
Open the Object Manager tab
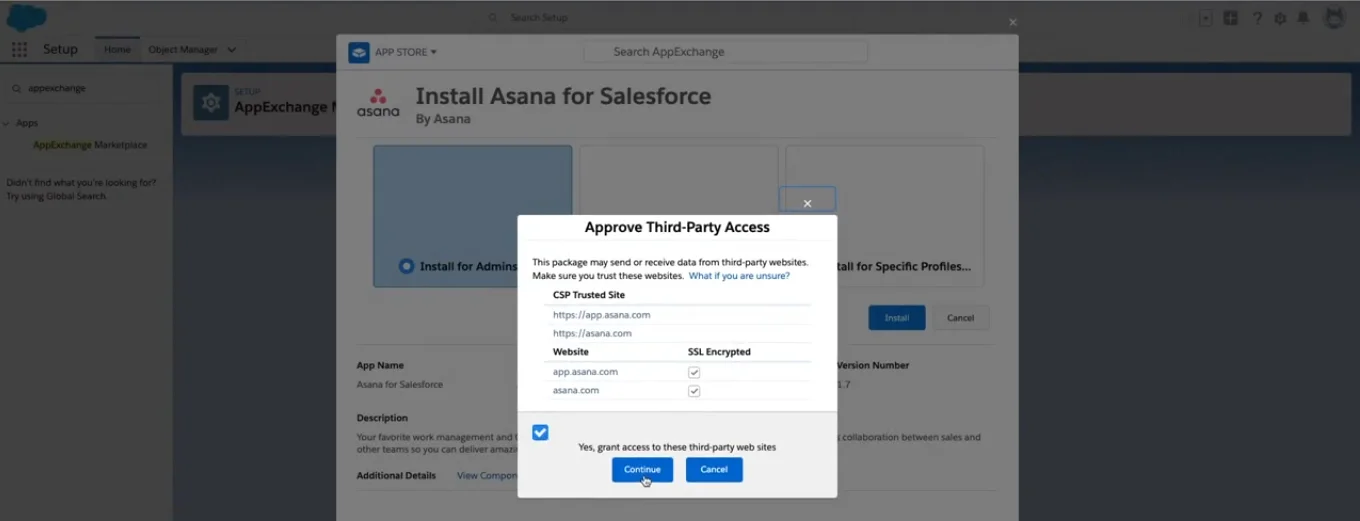point(181,50)
